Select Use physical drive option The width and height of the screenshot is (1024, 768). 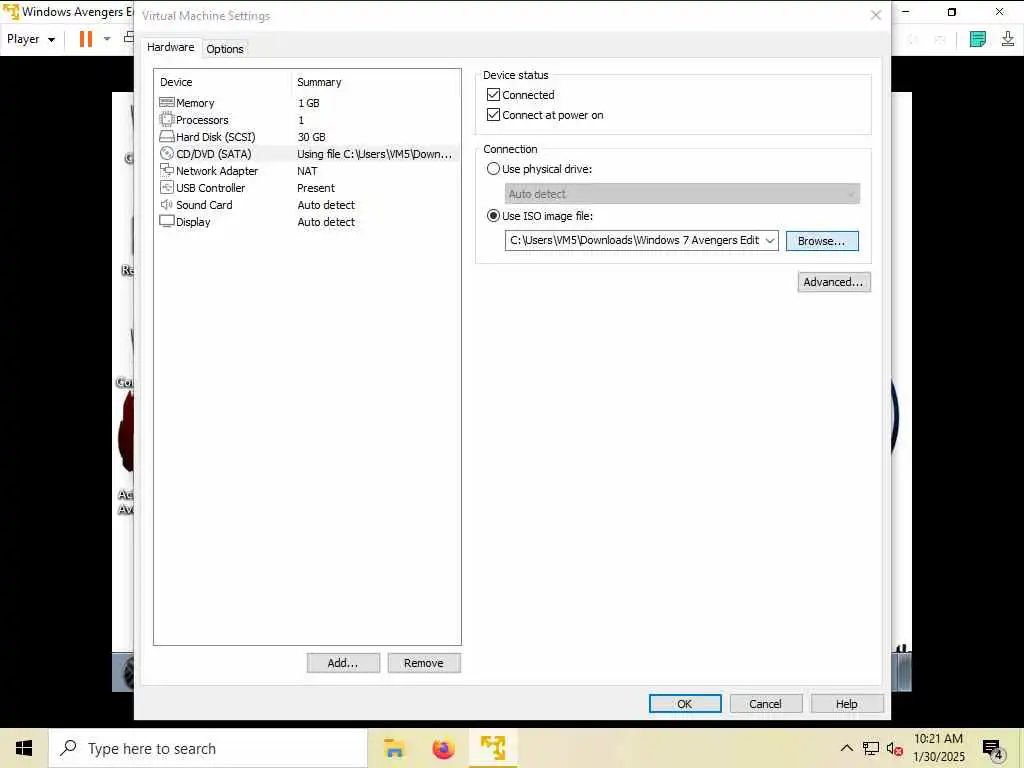(x=493, y=168)
